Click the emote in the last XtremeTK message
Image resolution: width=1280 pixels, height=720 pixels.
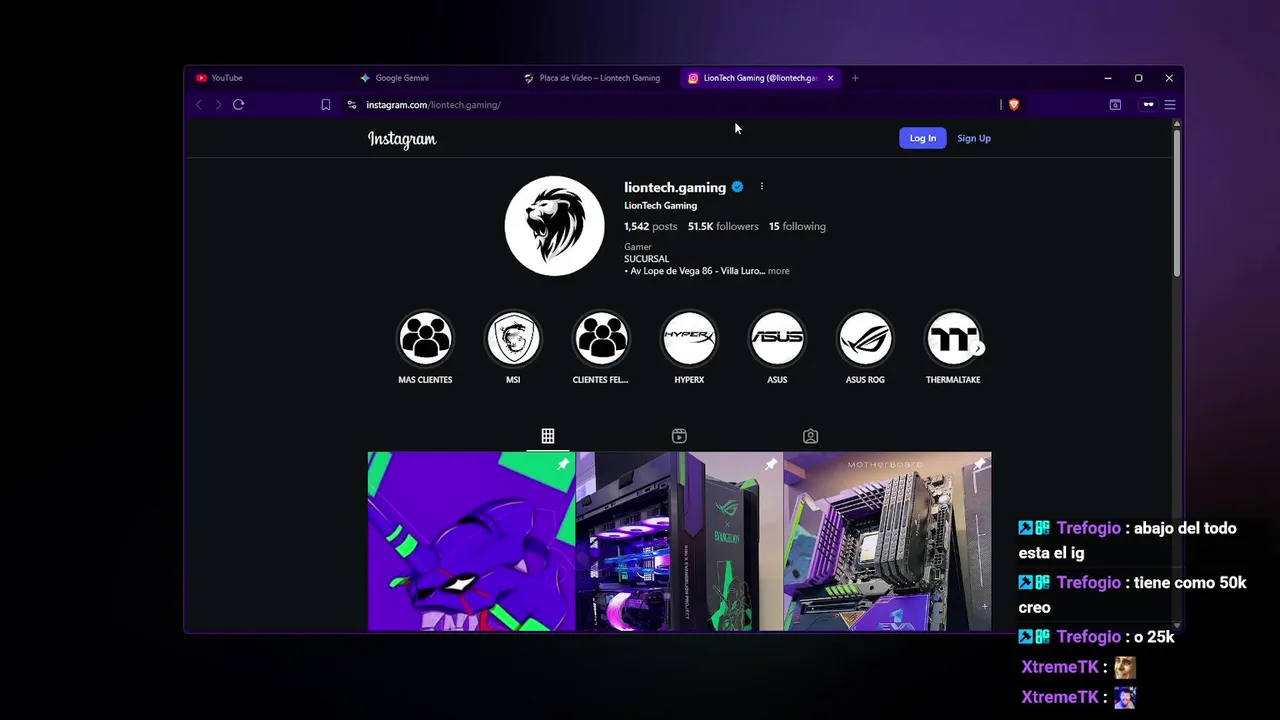pos(1125,697)
